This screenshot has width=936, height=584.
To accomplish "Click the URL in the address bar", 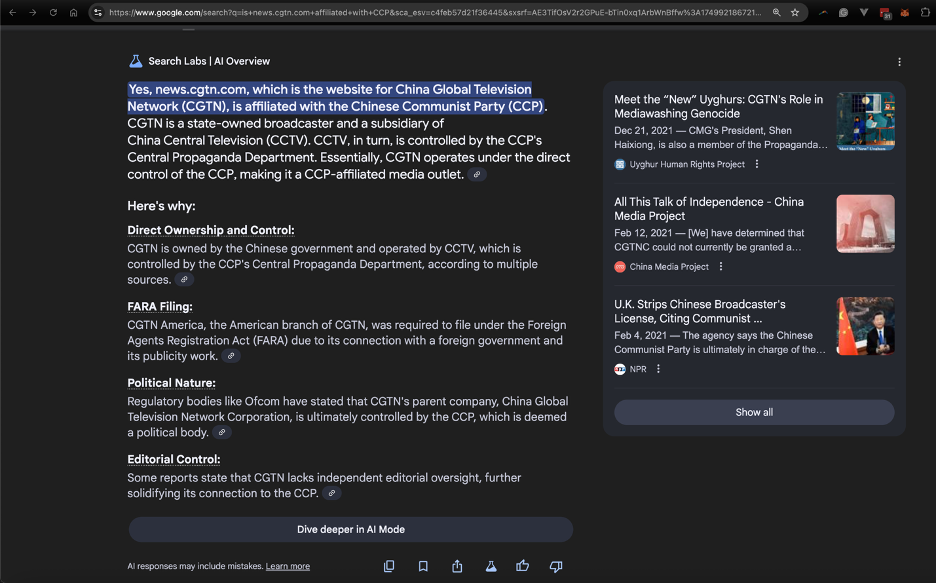I will coord(435,13).
